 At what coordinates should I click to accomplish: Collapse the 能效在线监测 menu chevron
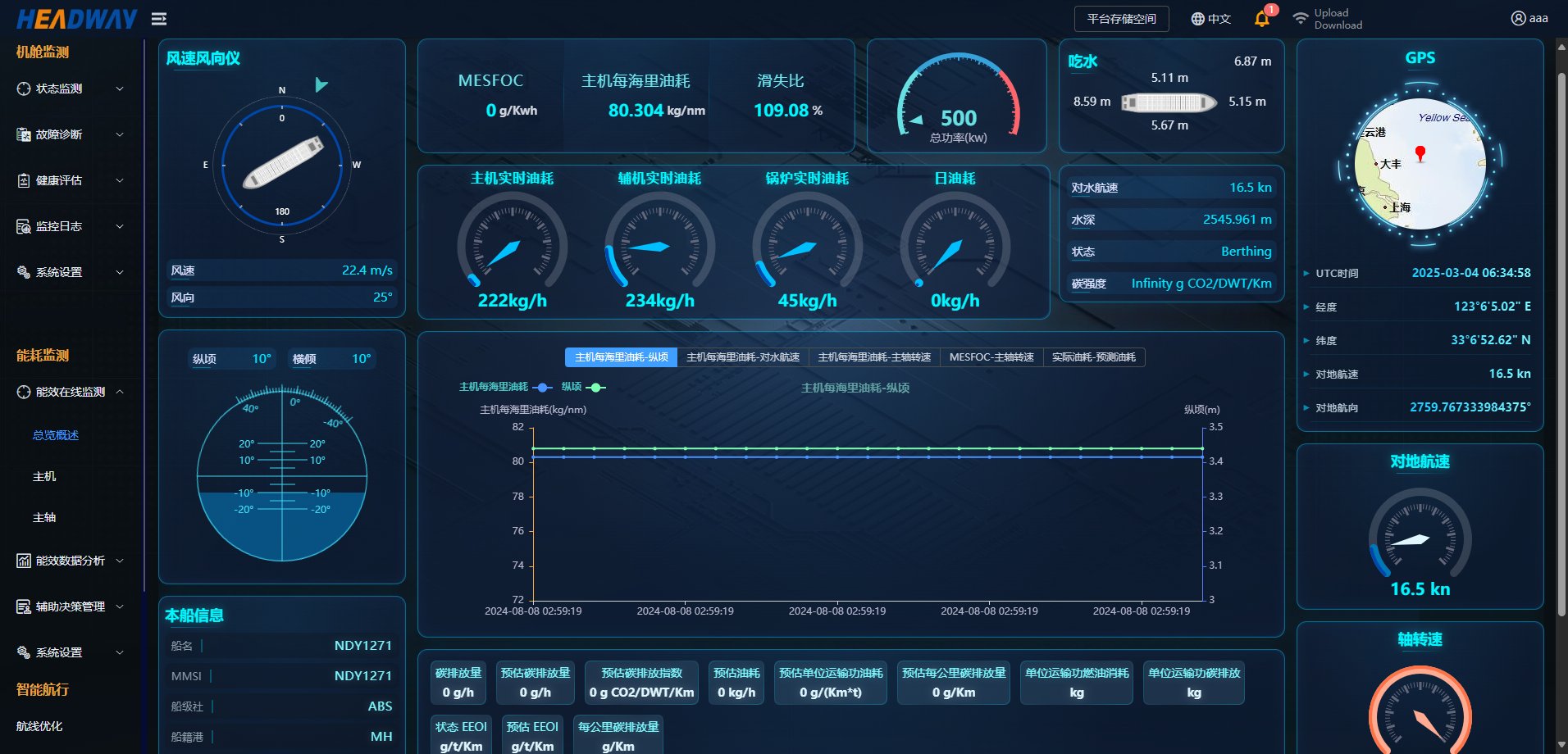[x=120, y=392]
